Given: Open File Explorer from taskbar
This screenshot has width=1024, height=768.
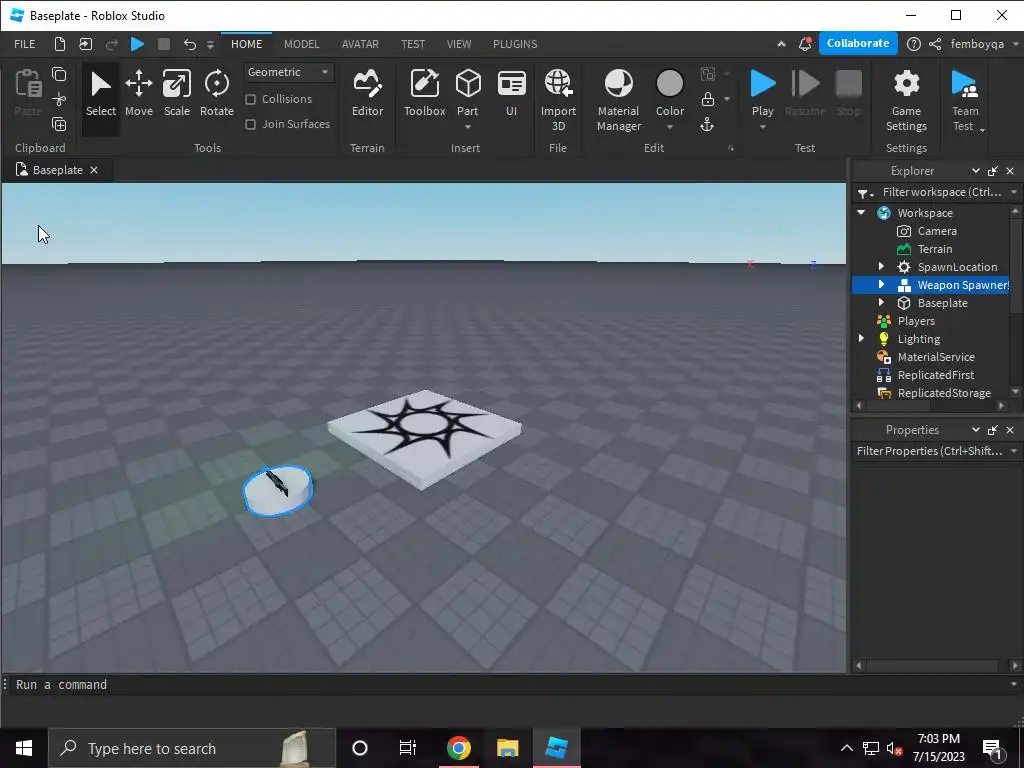Looking at the screenshot, I should coord(507,748).
